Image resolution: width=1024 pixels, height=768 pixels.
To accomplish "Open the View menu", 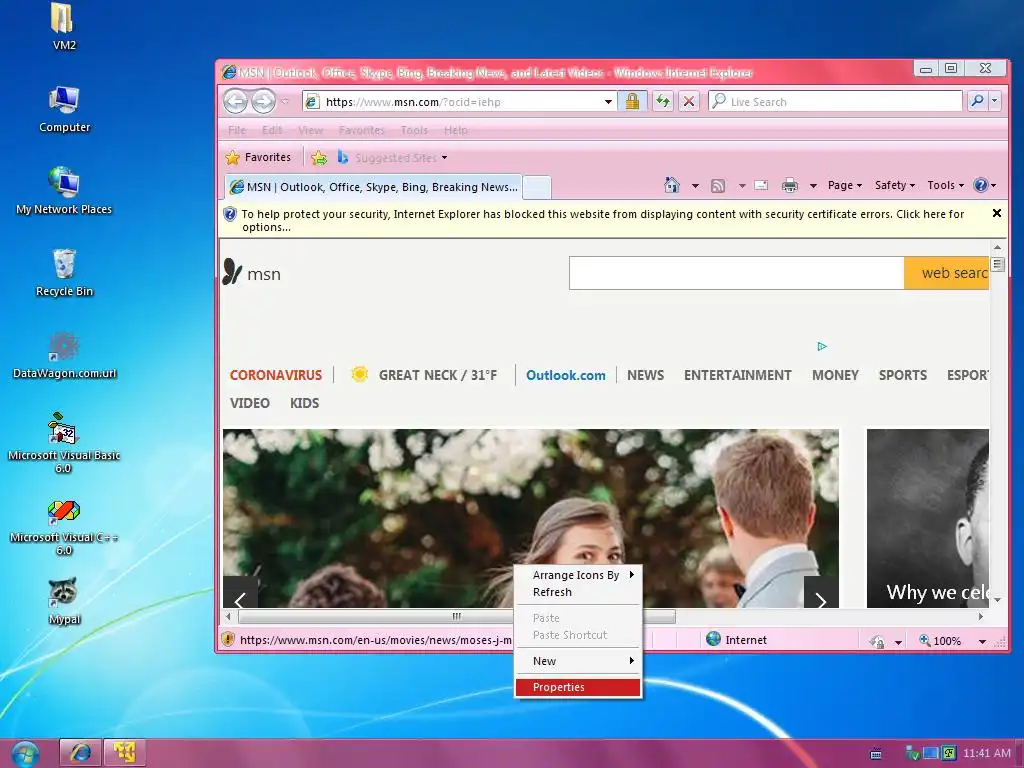I will [x=310, y=130].
